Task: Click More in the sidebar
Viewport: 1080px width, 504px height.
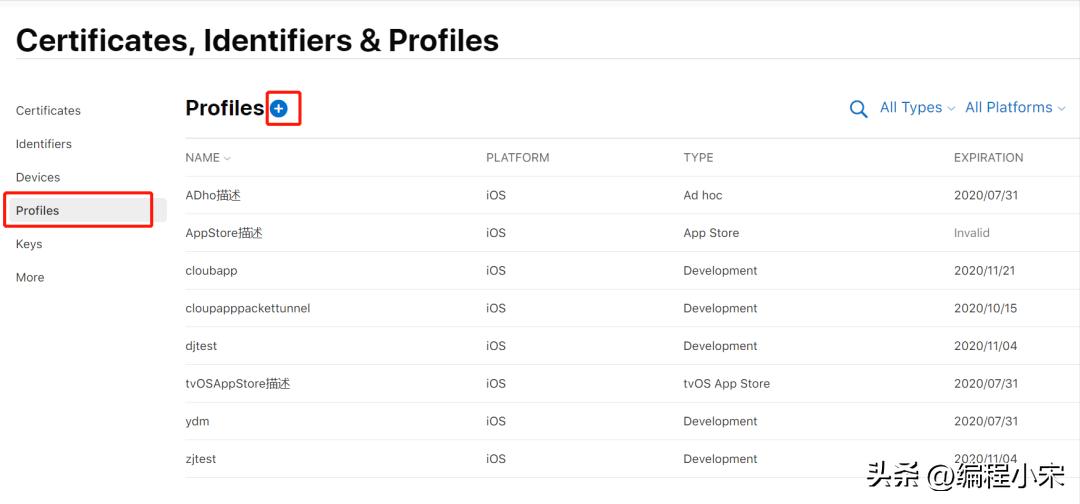Action: coord(30,278)
